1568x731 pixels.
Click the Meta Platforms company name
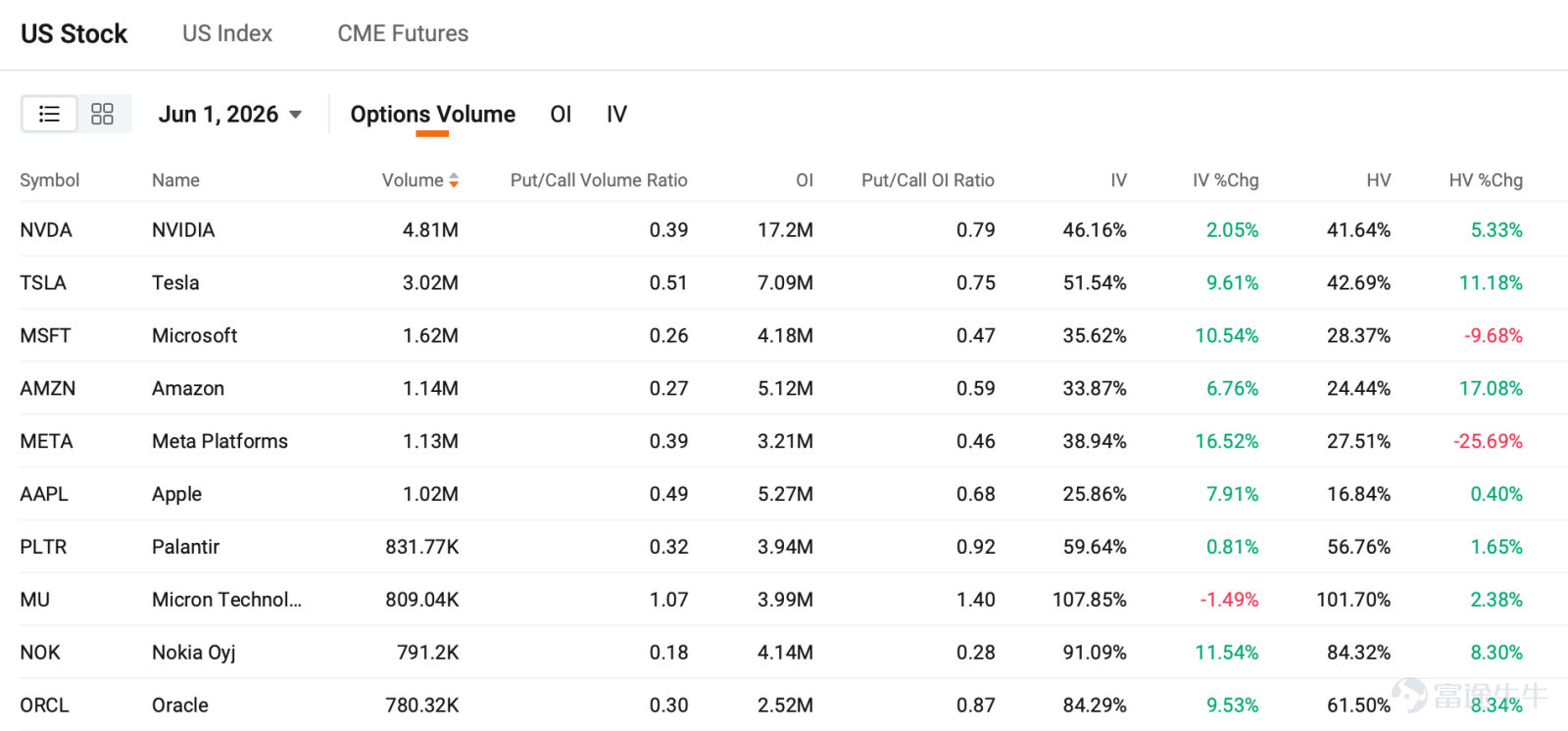220,442
